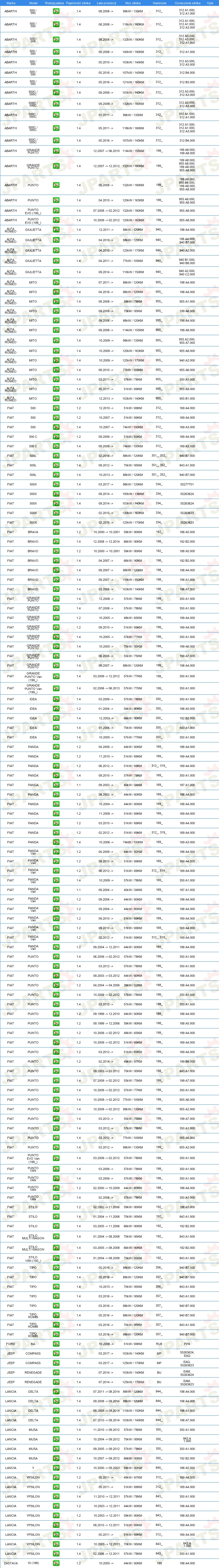Click the fuel icon in the FIAT IDEA 12.2003 row
Image resolution: width=219 pixels, height=1568 pixels.
pyautogui.click(x=56, y=718)
